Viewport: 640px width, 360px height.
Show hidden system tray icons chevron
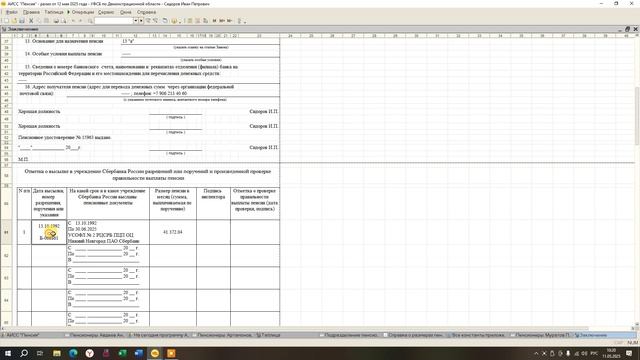pos(536,353)
